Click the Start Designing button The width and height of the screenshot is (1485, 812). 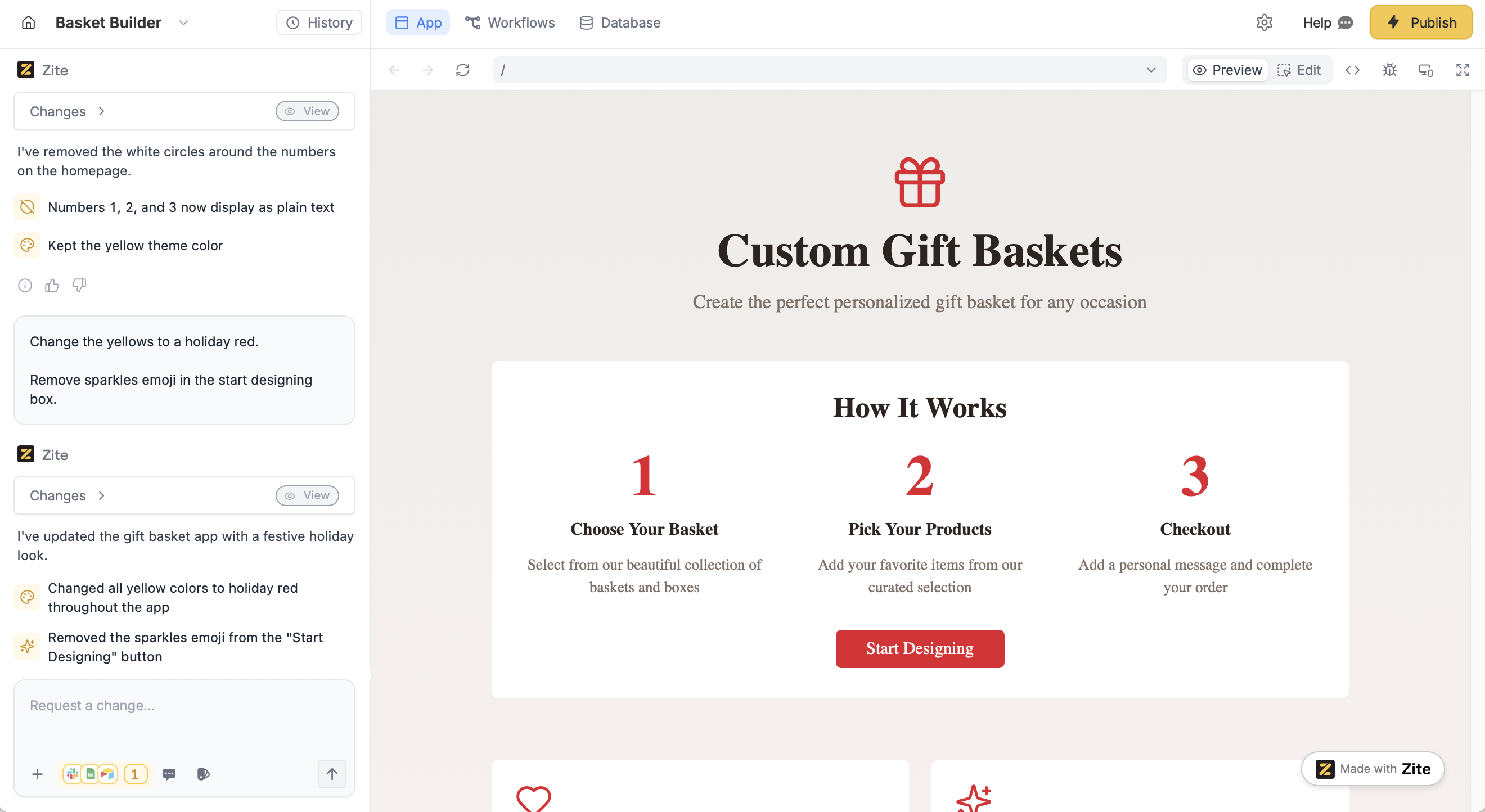click(x=920, y=648)
